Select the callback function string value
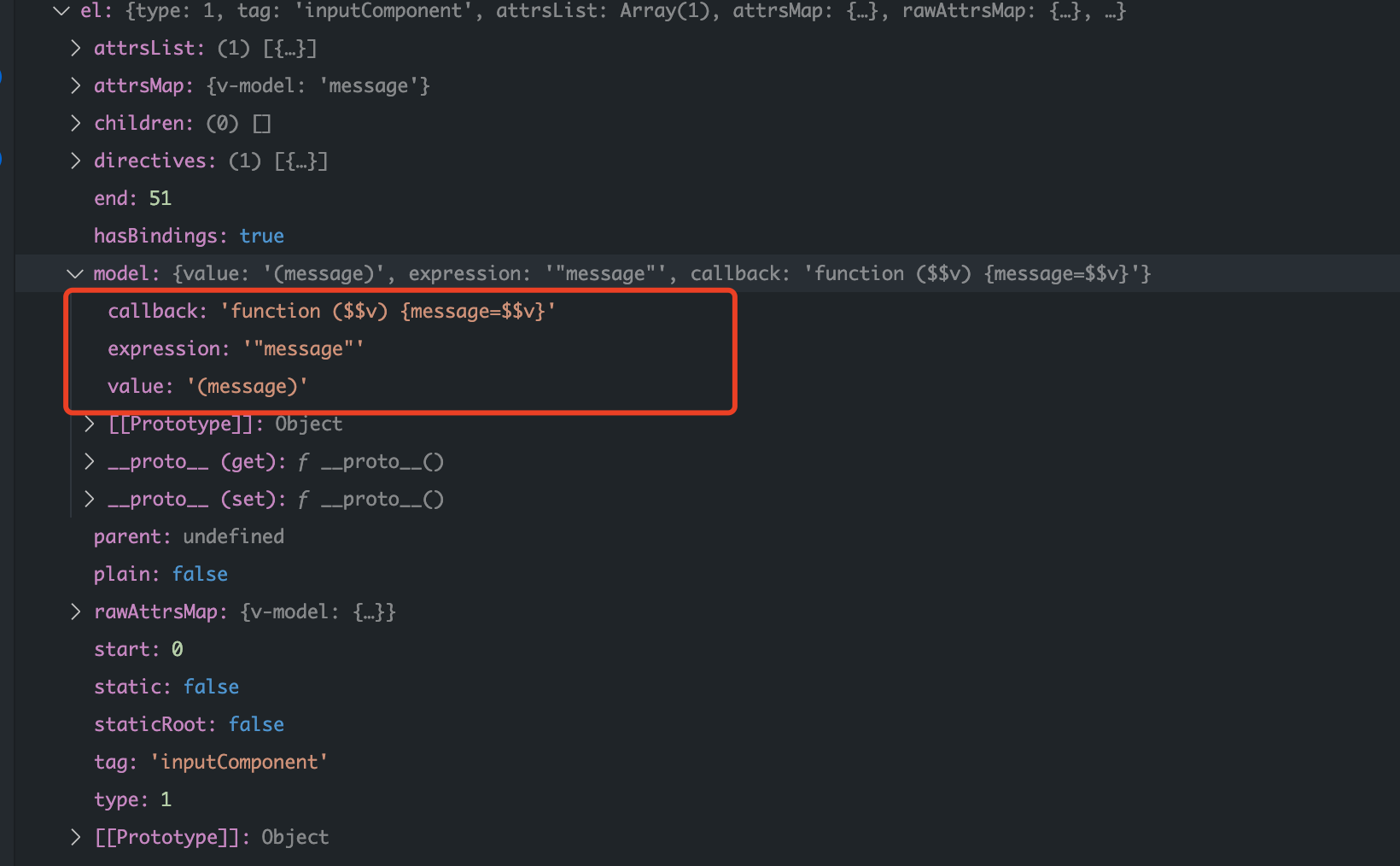 click(x=388, y=311)
